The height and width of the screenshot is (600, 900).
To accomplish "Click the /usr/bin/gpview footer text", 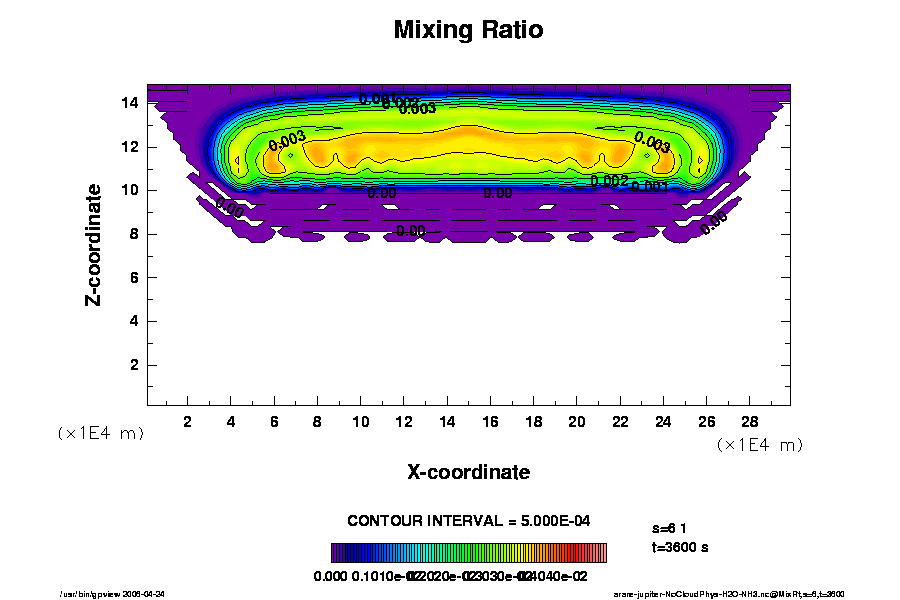I will pos(112,593).
